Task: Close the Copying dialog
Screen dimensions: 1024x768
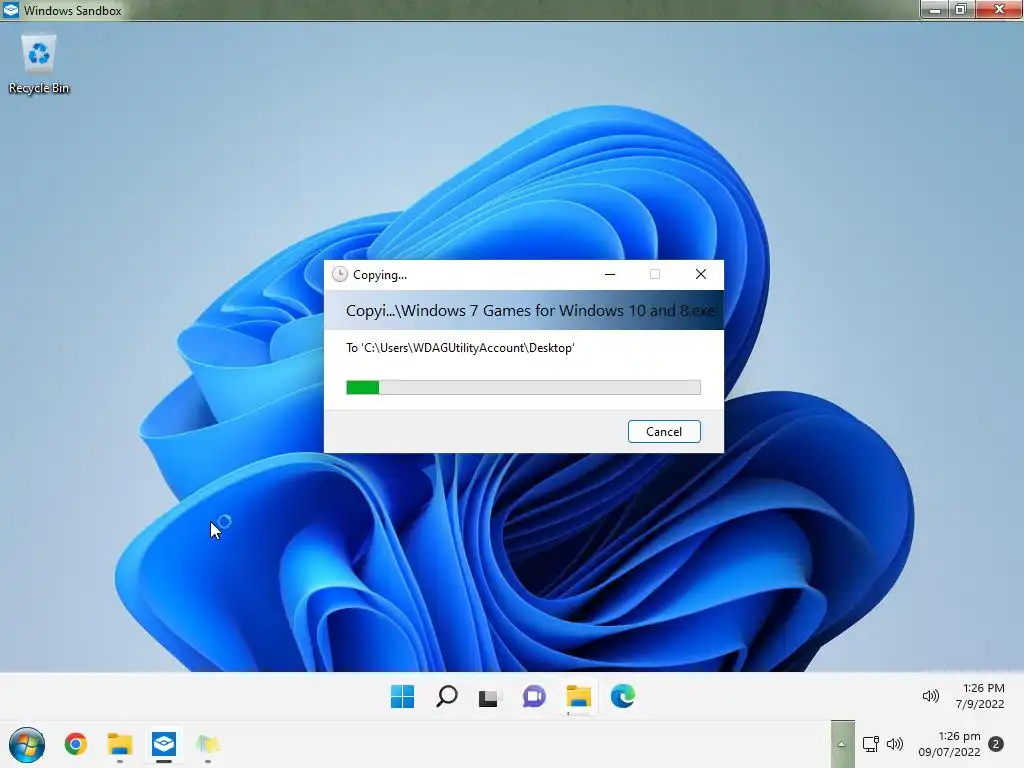Action: tap(701, 274)
